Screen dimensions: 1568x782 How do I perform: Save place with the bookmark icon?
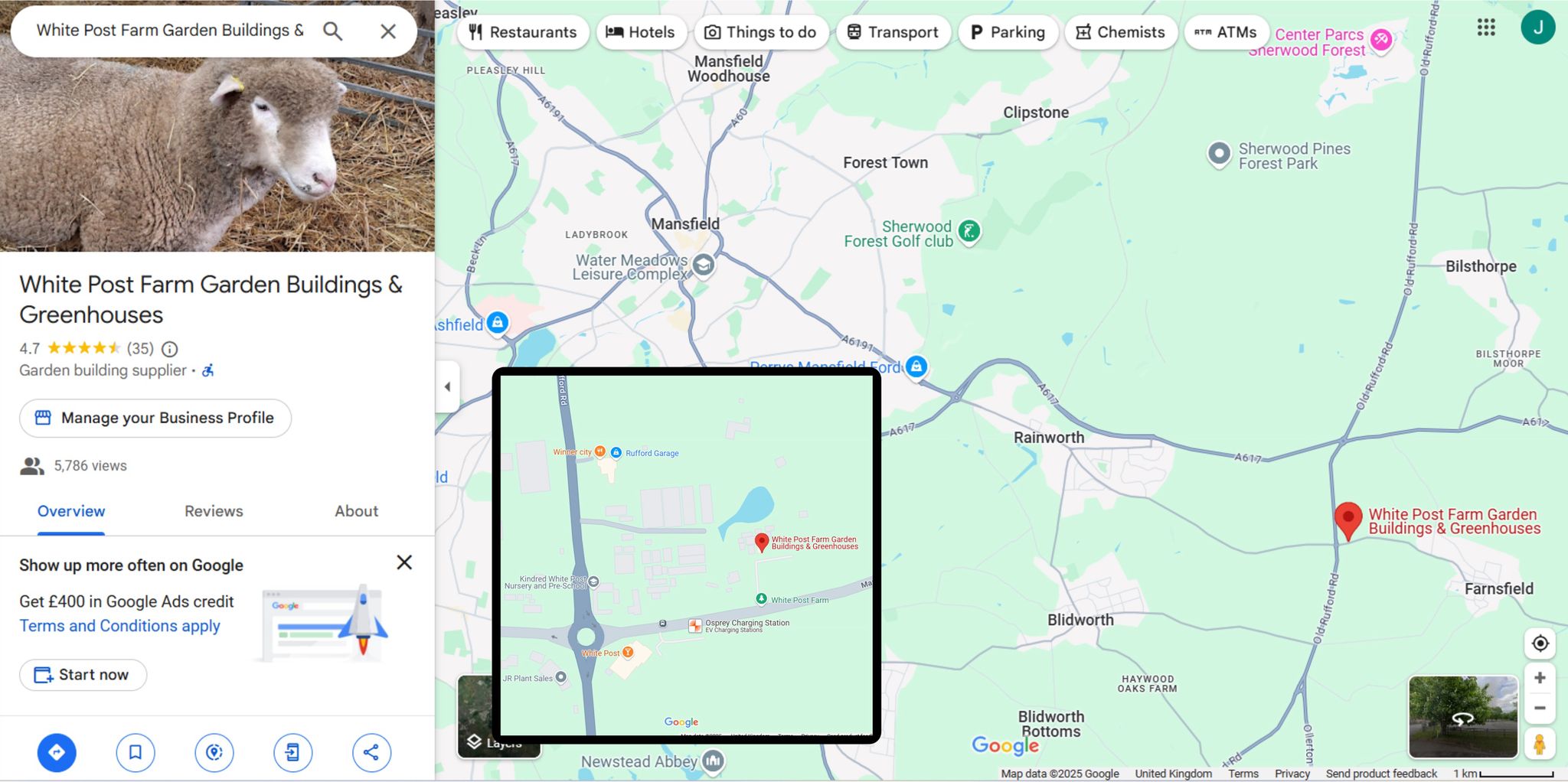point(136,752)
